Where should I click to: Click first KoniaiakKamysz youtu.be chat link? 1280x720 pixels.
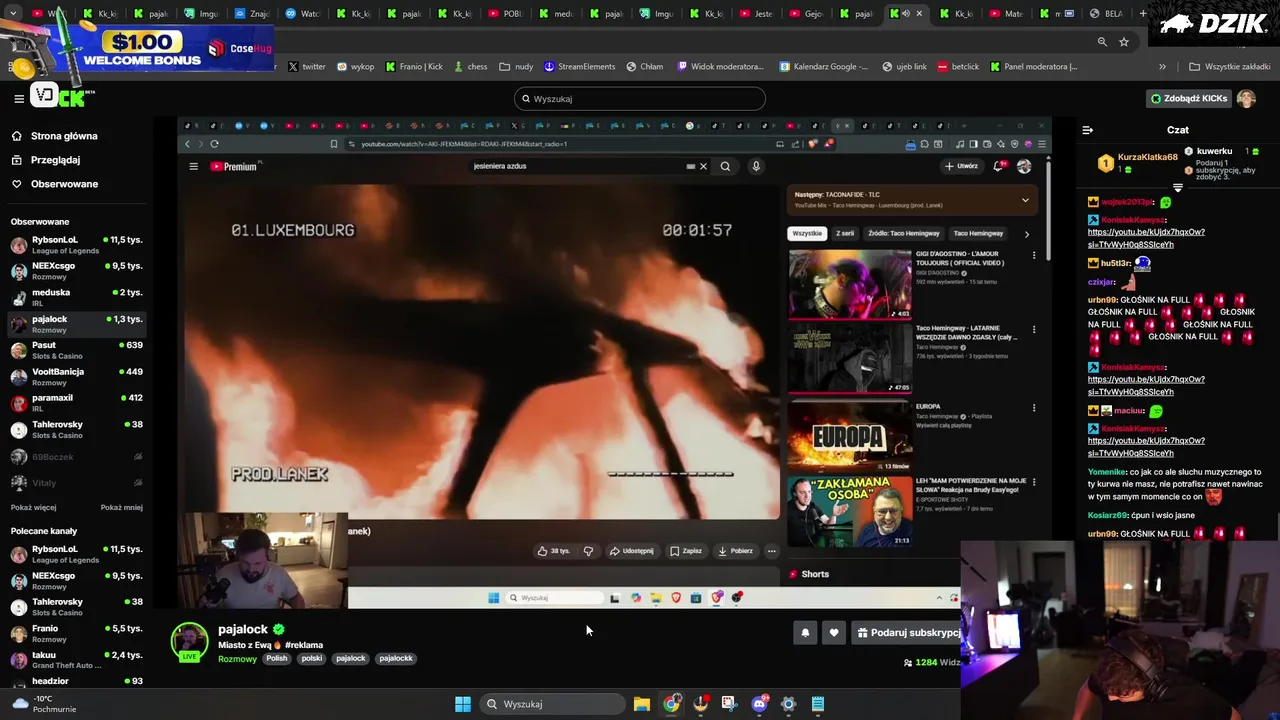pyautogui.click(x=1146, y=238)
